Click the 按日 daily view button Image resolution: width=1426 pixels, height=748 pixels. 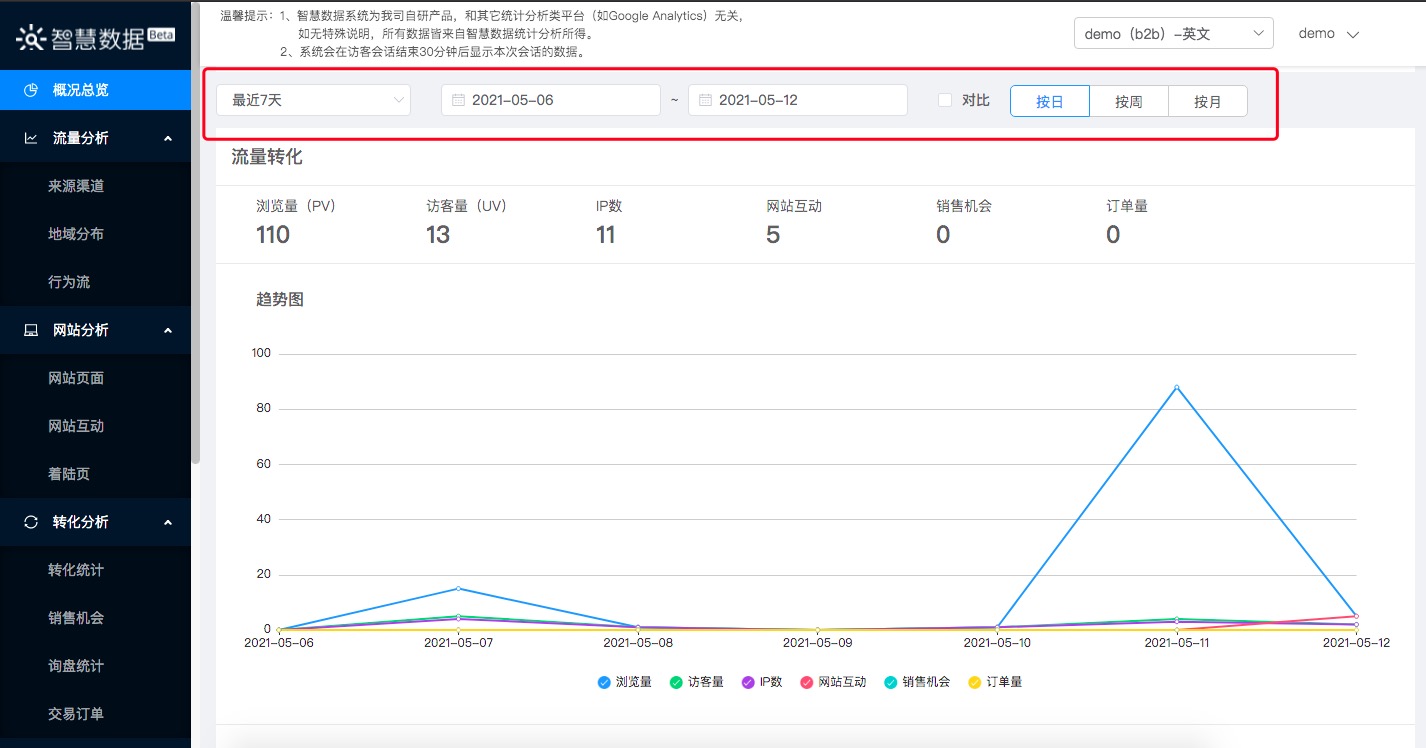coord(1049,100)
